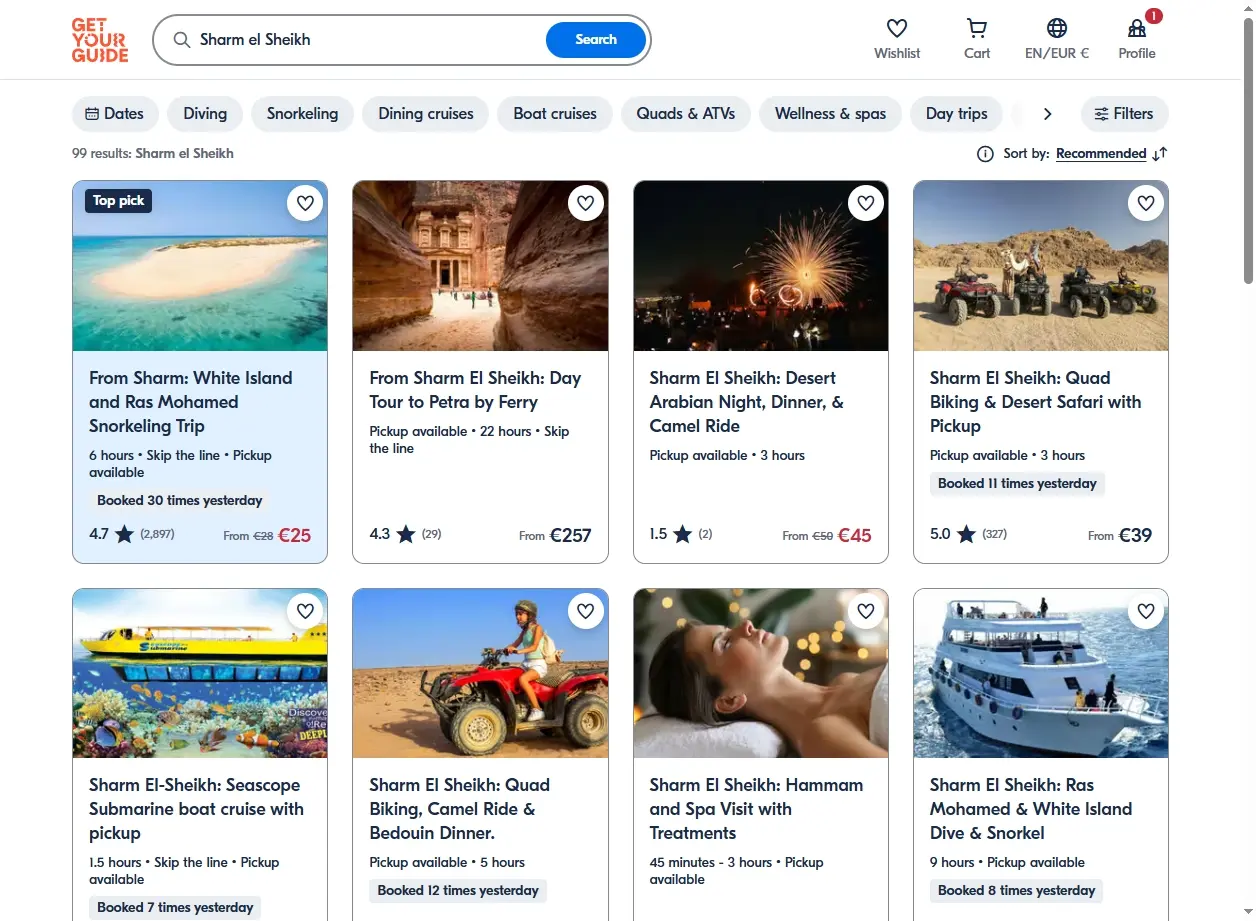Select the Dining cruises chip

tap(426, 114)
